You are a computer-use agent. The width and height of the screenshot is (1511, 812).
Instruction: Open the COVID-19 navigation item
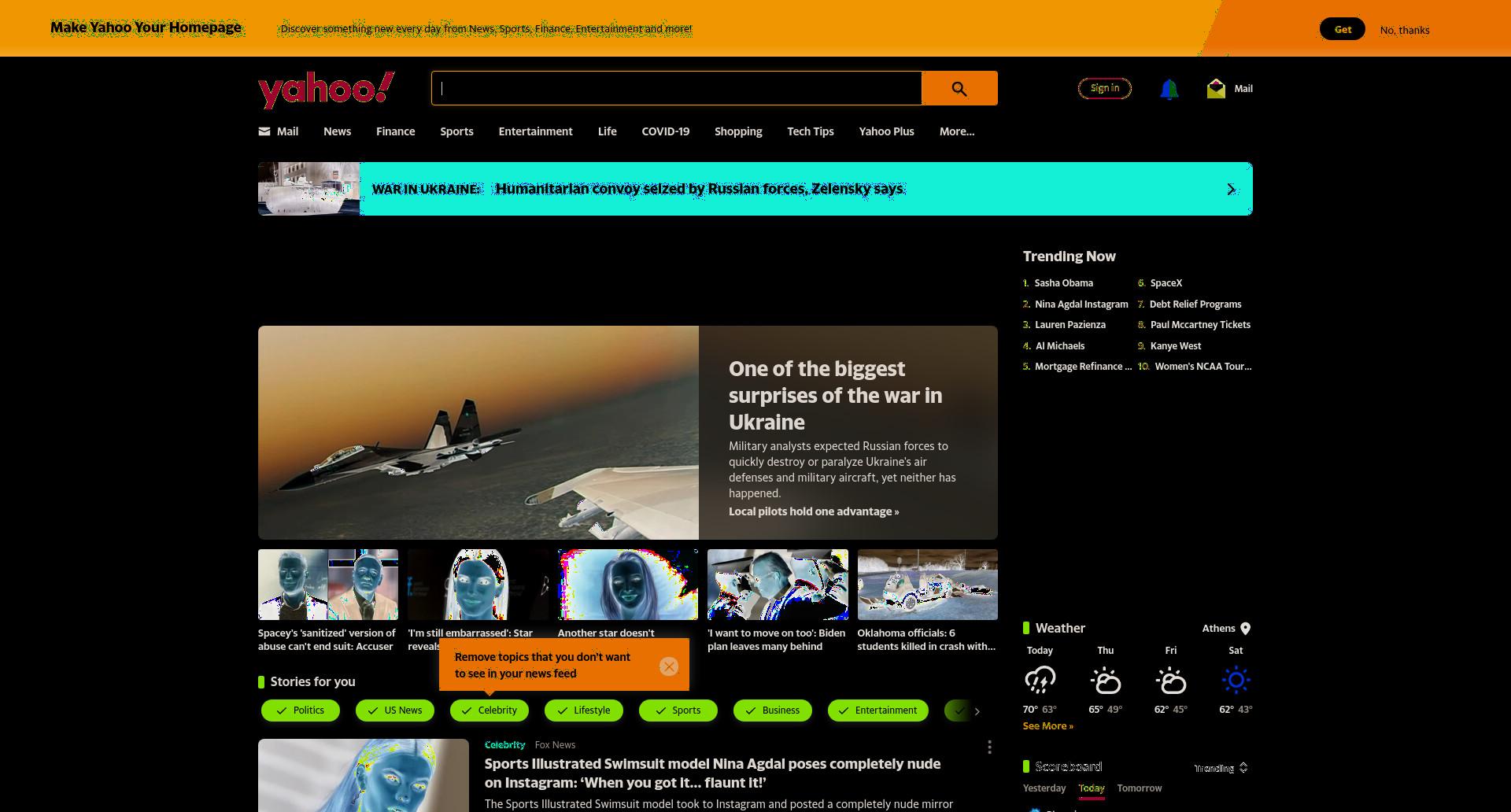pyautogui.click(x=666, y=131)
